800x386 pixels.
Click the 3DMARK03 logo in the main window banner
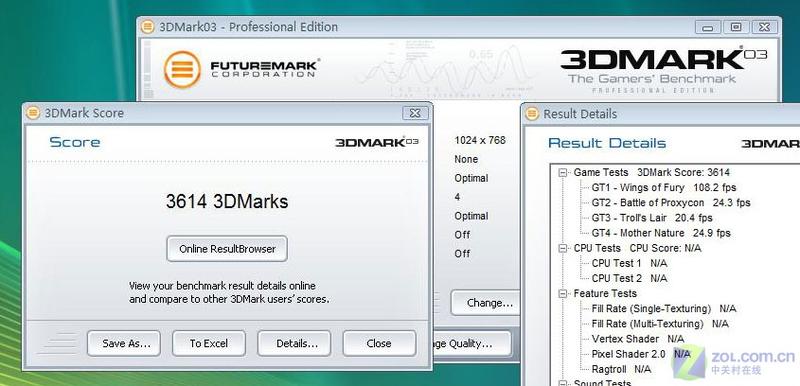tap(663, 70)
